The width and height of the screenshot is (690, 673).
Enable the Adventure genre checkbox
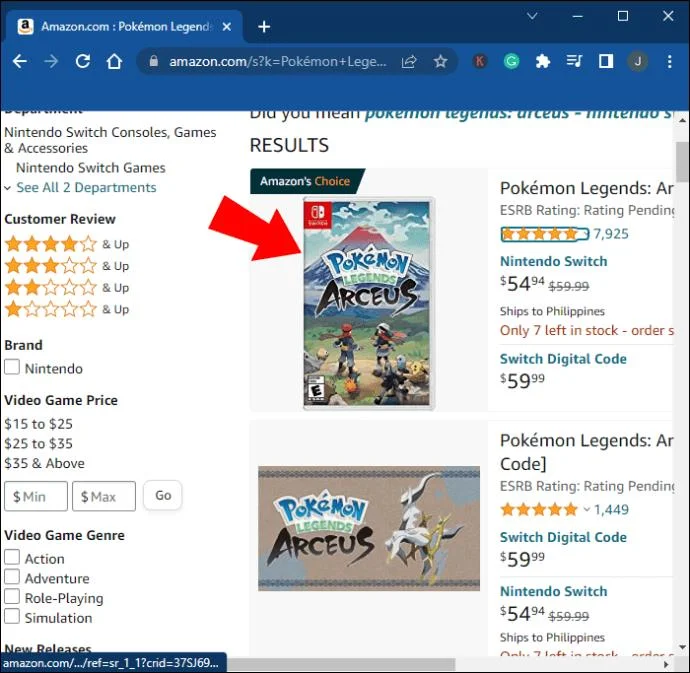pos(12,577)
